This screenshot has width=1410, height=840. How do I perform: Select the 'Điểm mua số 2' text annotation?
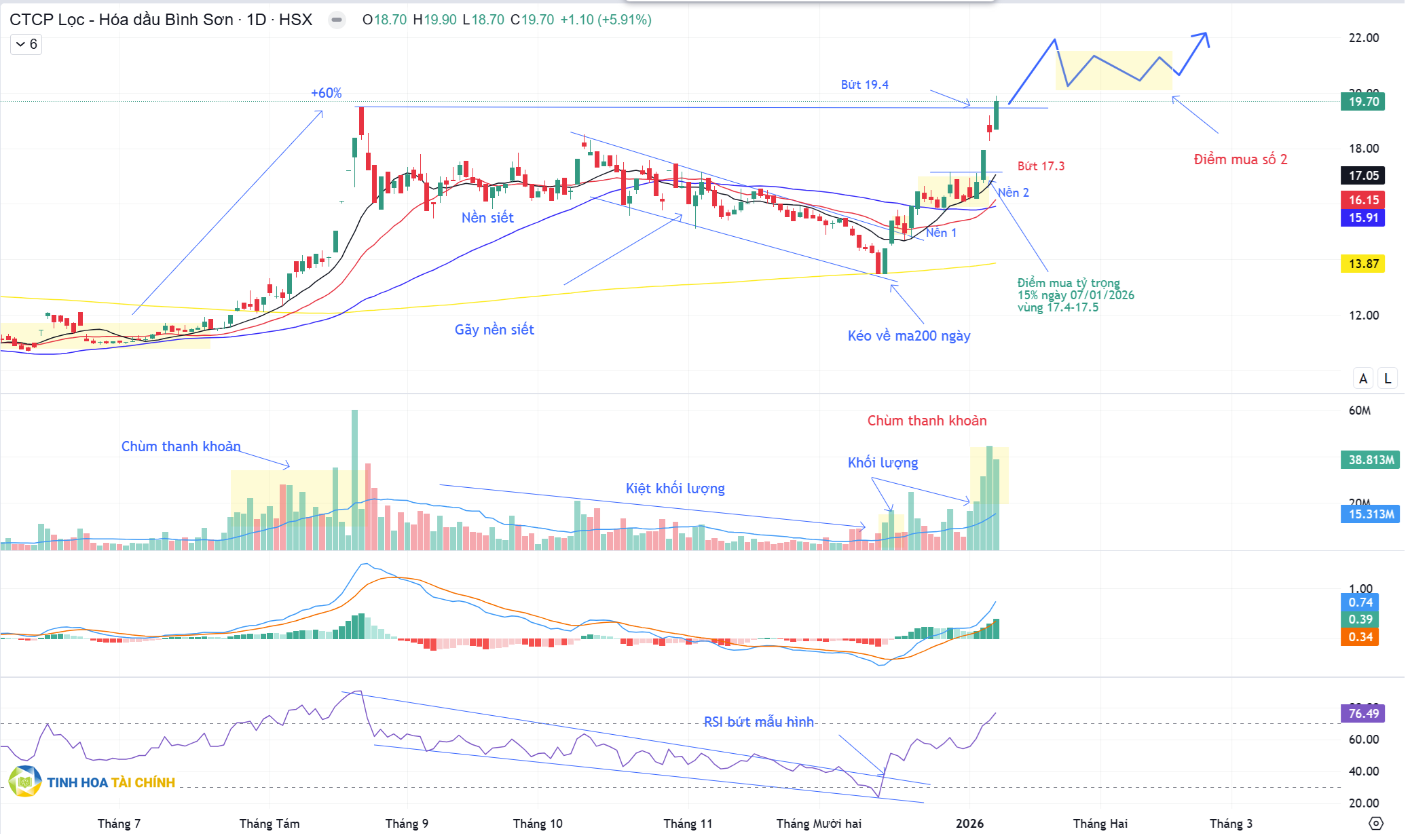point(1240,159)
